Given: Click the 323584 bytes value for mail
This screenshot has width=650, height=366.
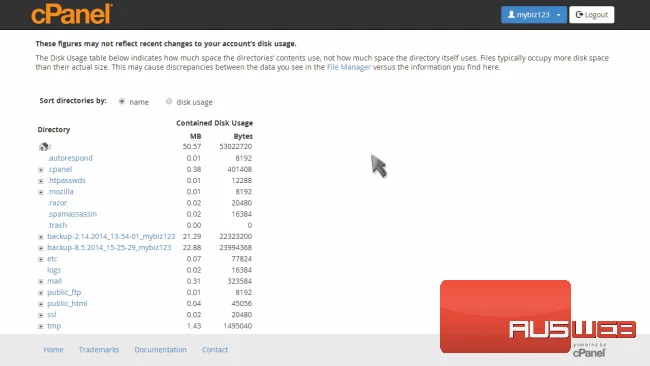Looking at the screenshot, I should [x=240, y=281].
